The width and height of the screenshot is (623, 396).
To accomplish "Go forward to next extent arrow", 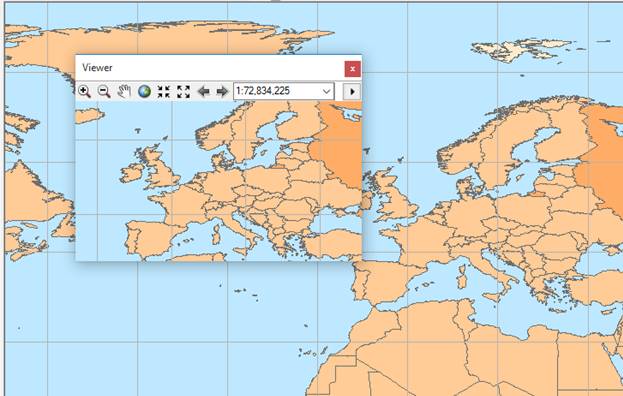I will [x=222, y=91].
